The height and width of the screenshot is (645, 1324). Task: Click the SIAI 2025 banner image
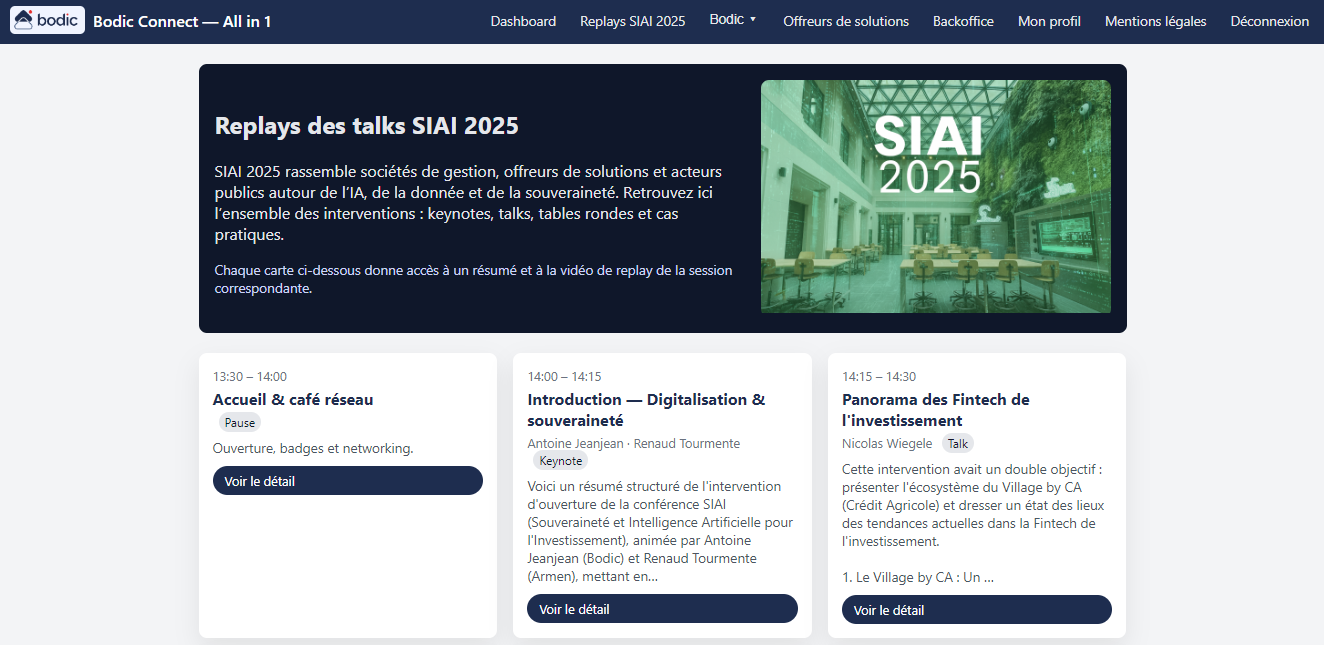936,196
